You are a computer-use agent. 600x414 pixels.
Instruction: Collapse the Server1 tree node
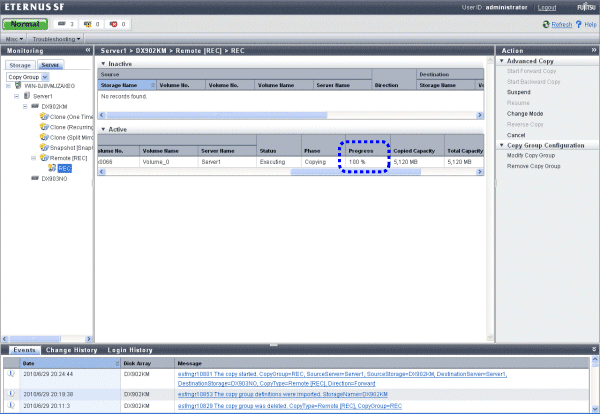[16, 96]
